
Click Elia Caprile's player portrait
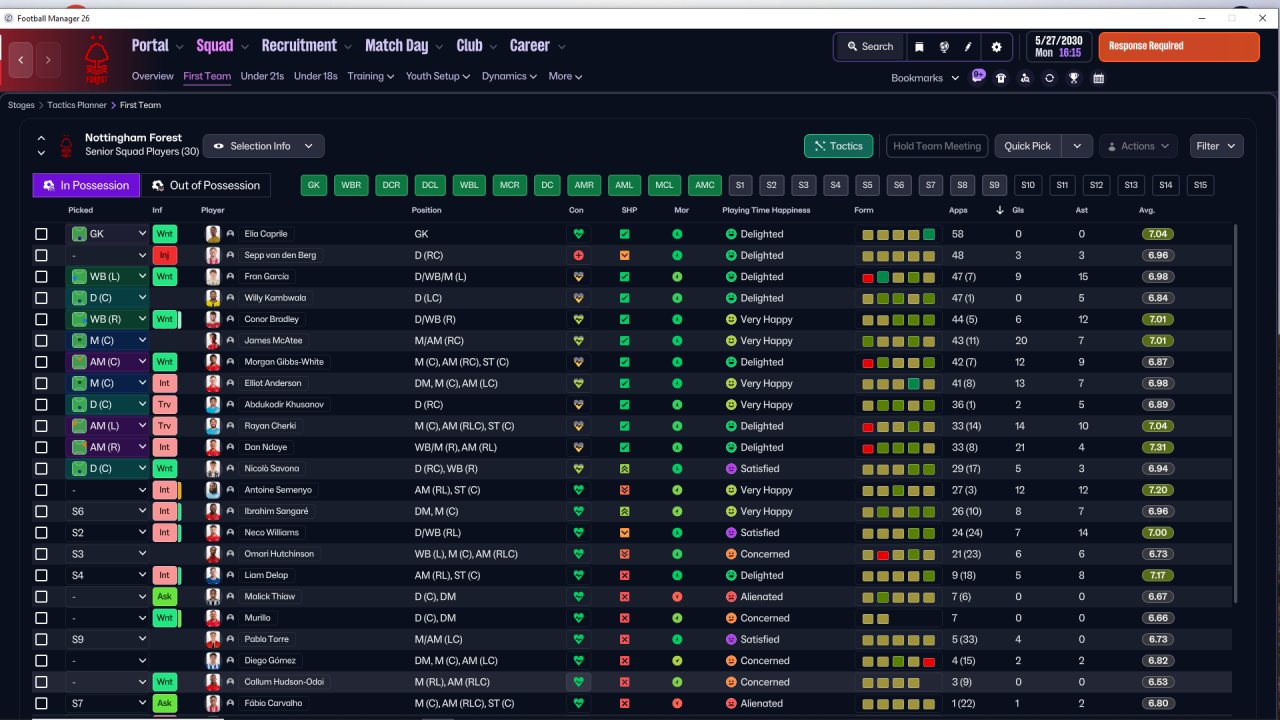click(x=213, y=234)
